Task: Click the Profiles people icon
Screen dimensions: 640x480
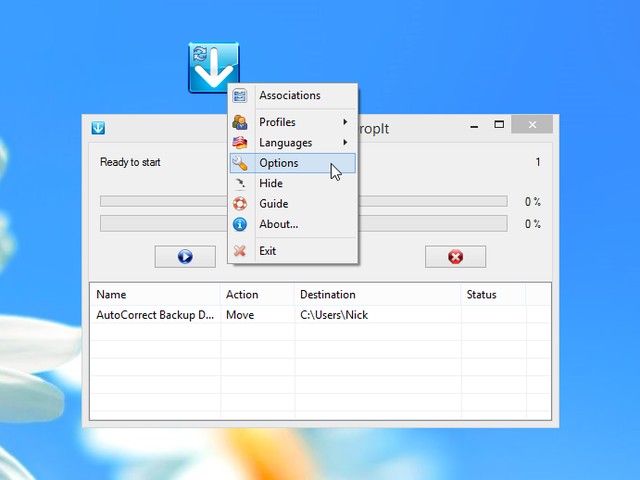Action: 240,122
